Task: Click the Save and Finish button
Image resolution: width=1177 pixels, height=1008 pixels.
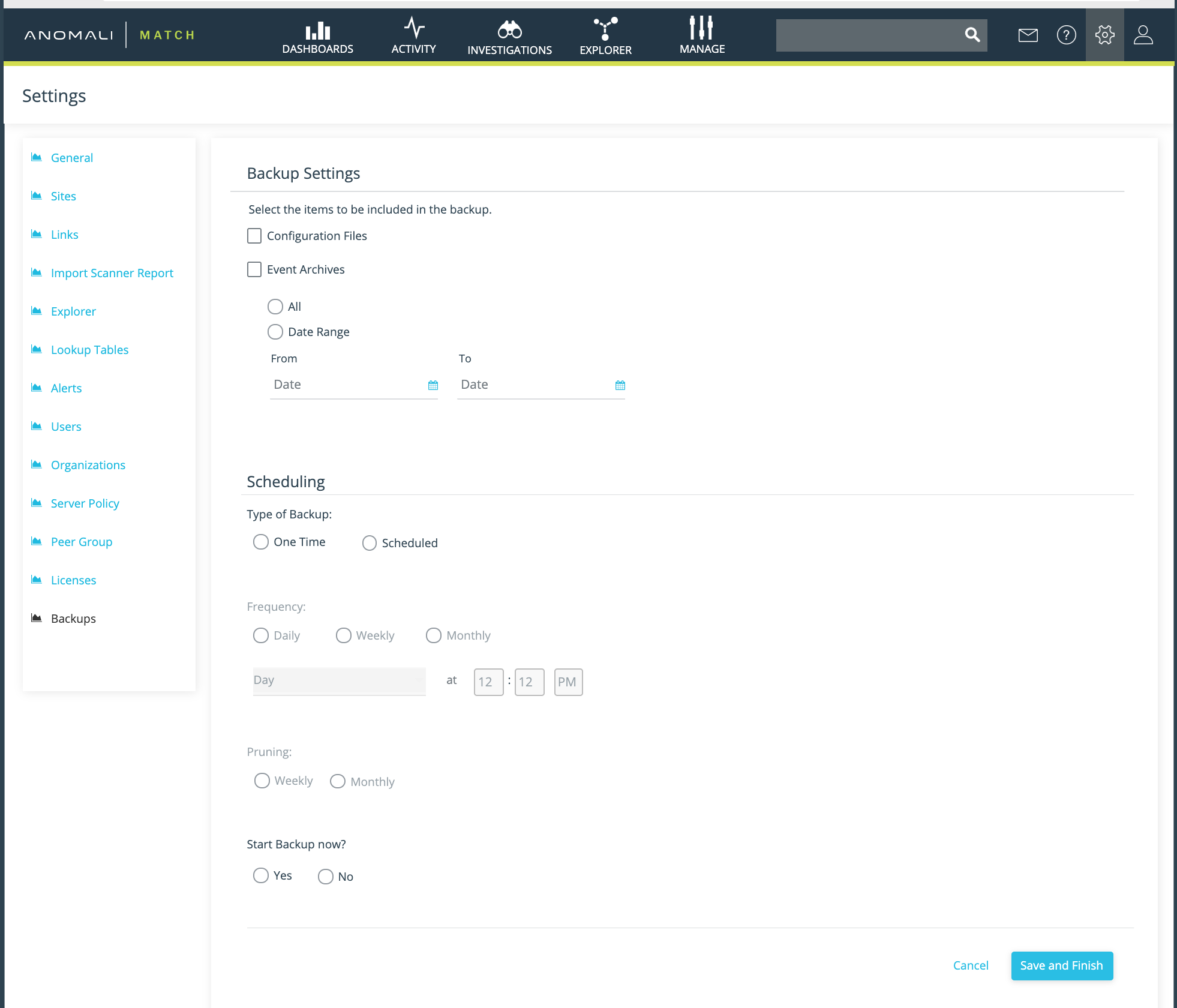Action: tap(1062, 965)
